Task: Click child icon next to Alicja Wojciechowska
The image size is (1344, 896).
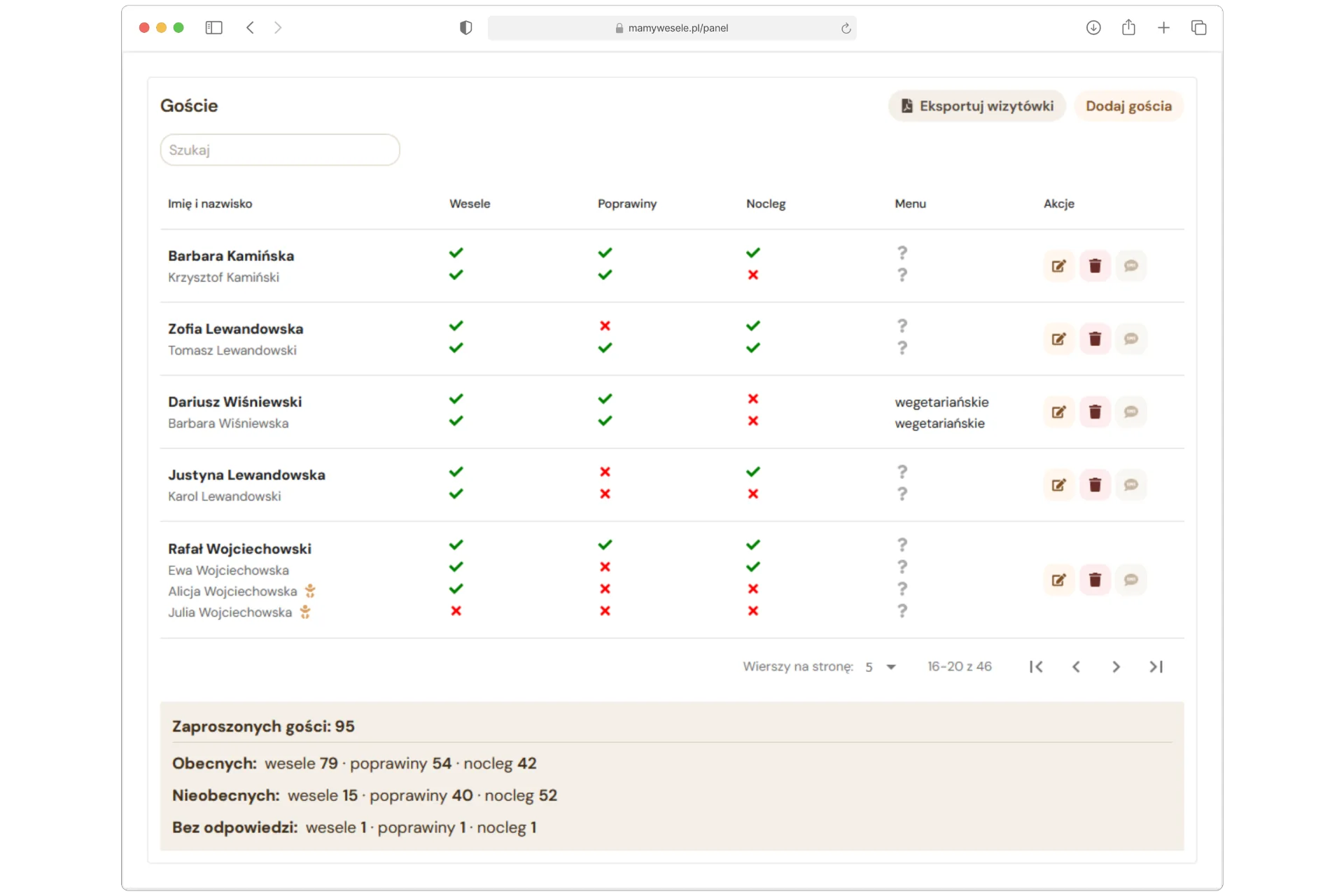Action: [310, 591]
